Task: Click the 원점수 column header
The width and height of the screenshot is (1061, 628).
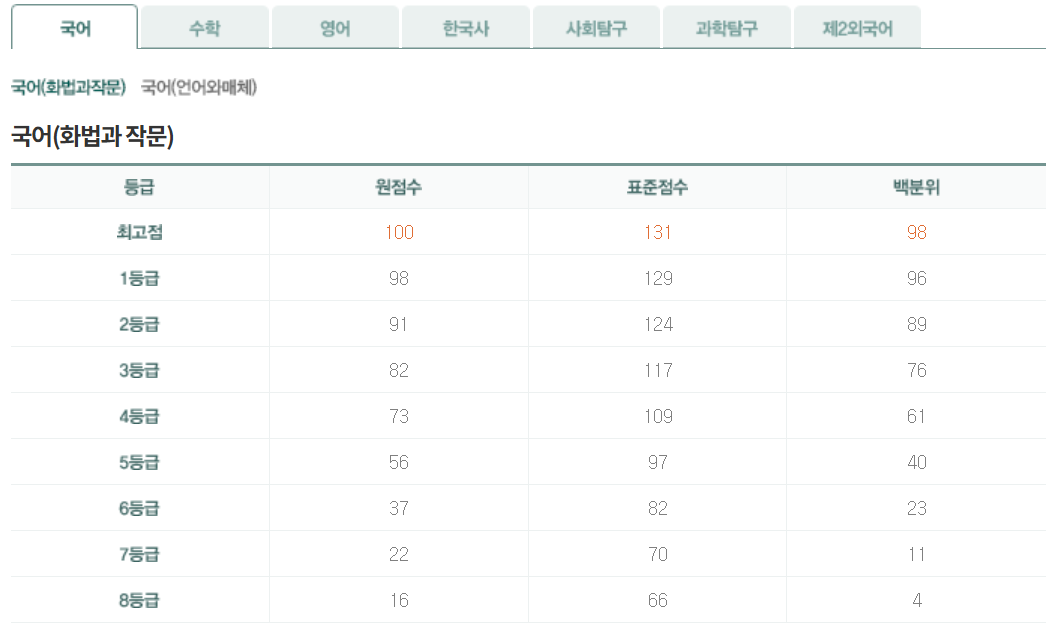Action: [397, 186]
